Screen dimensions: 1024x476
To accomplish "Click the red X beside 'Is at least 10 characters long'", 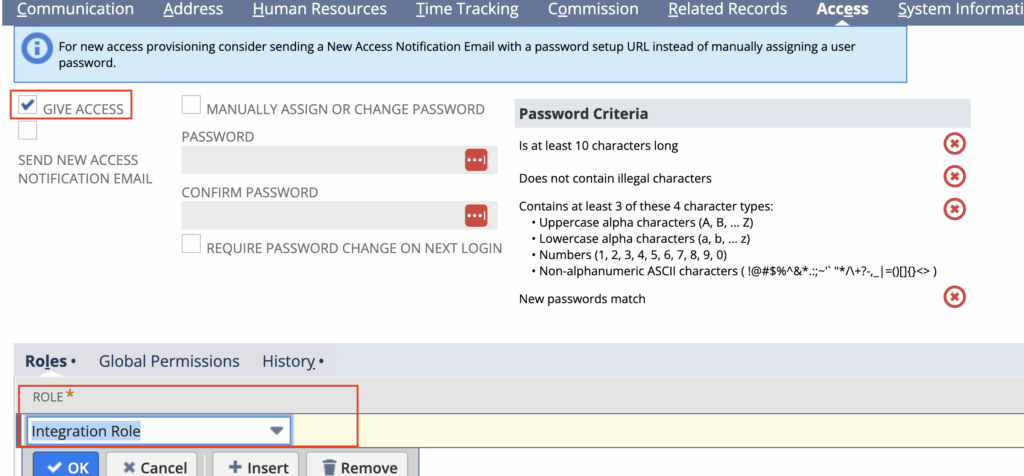I will tap(954, 144).
